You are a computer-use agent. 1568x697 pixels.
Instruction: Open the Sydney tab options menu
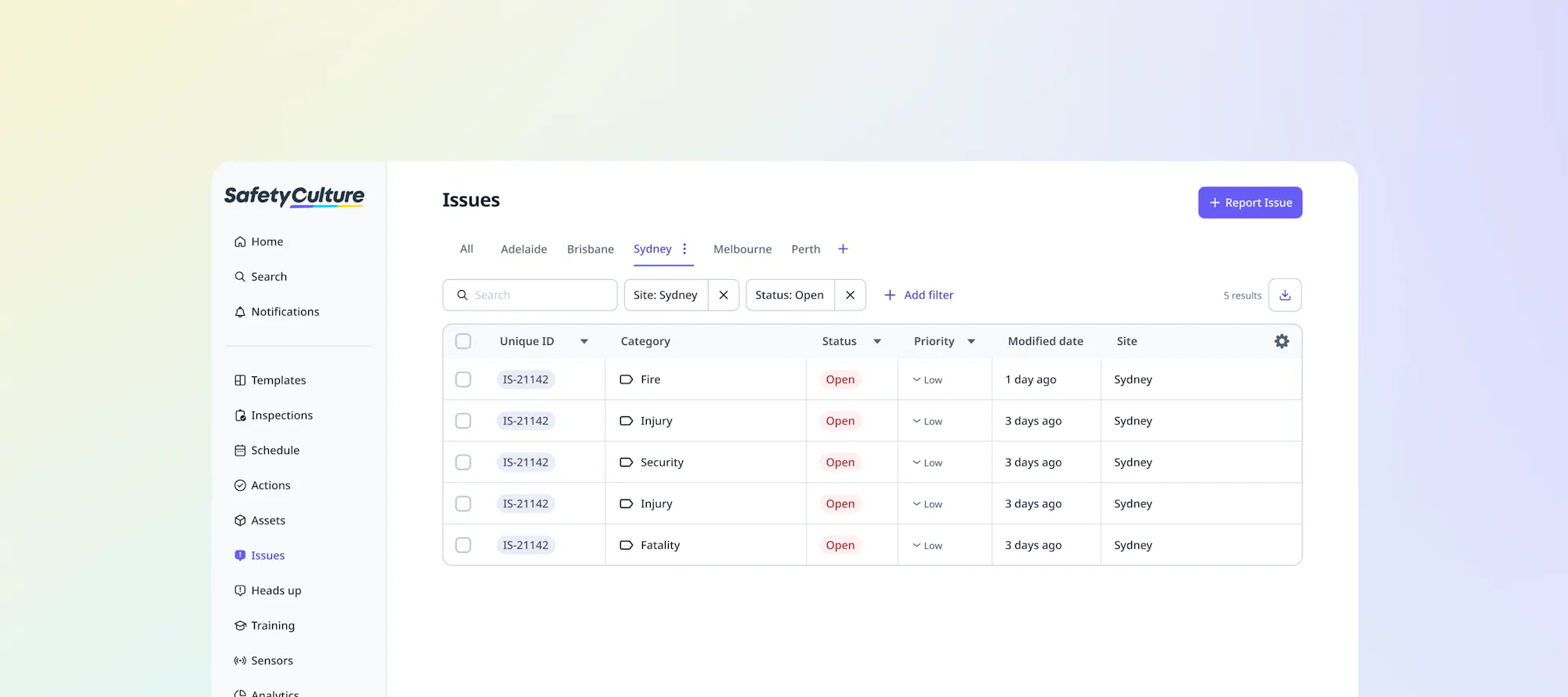pyautogui.click(x=684, y=249)
